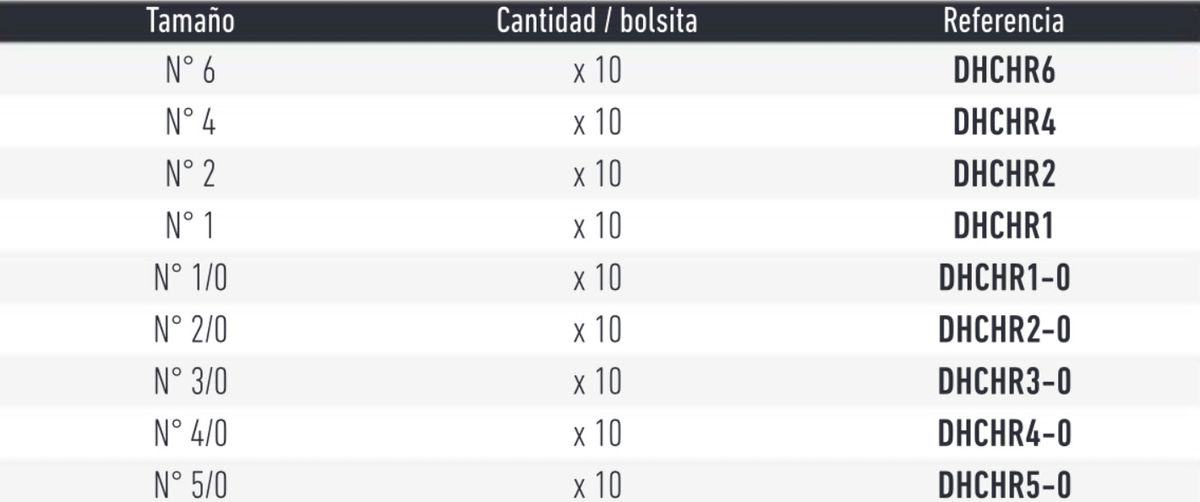
Task: Click the Referencia column header
Action: 1004,22
